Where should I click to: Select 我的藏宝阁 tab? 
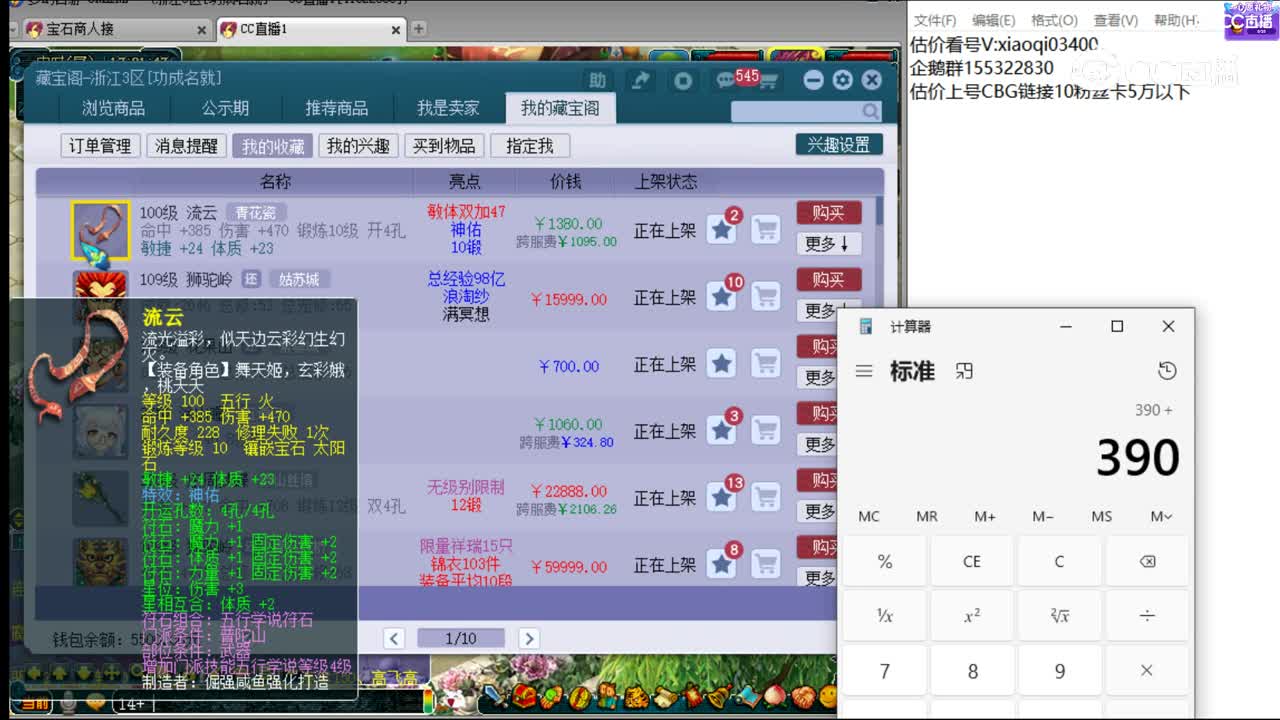(560, 108)
